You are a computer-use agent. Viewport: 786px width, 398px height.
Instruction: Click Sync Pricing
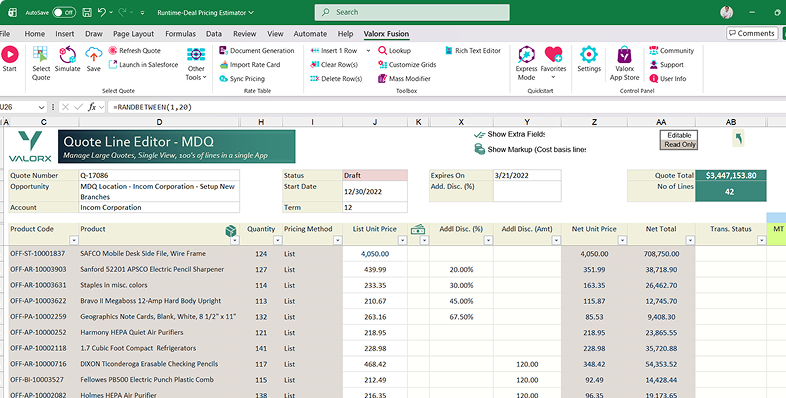coord(242,79)
